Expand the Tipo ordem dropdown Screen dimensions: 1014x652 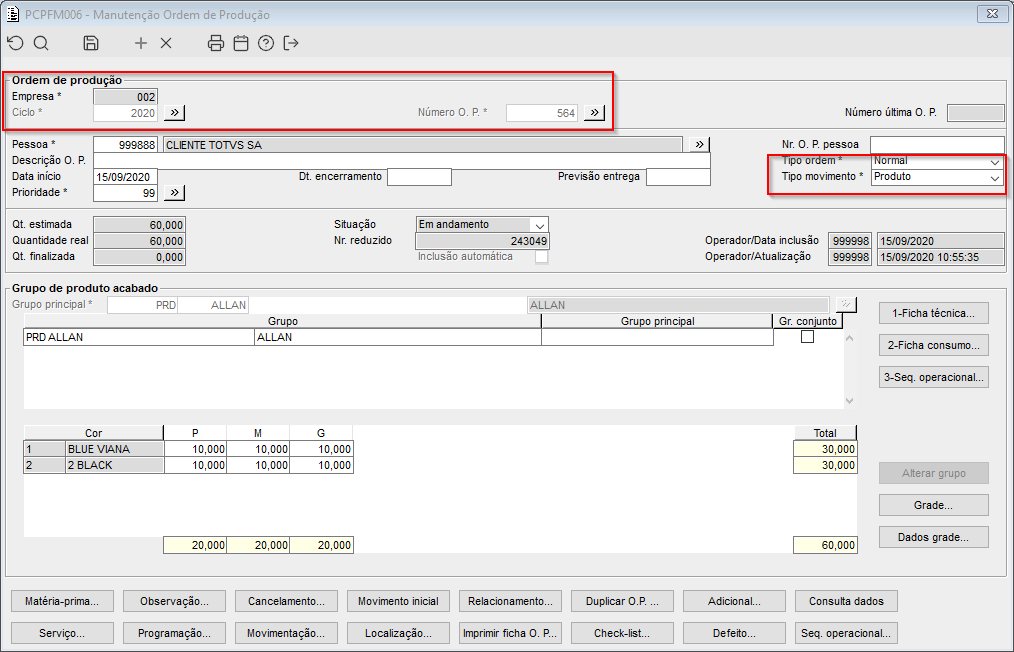pyautogui.click(x=995, y=162)
